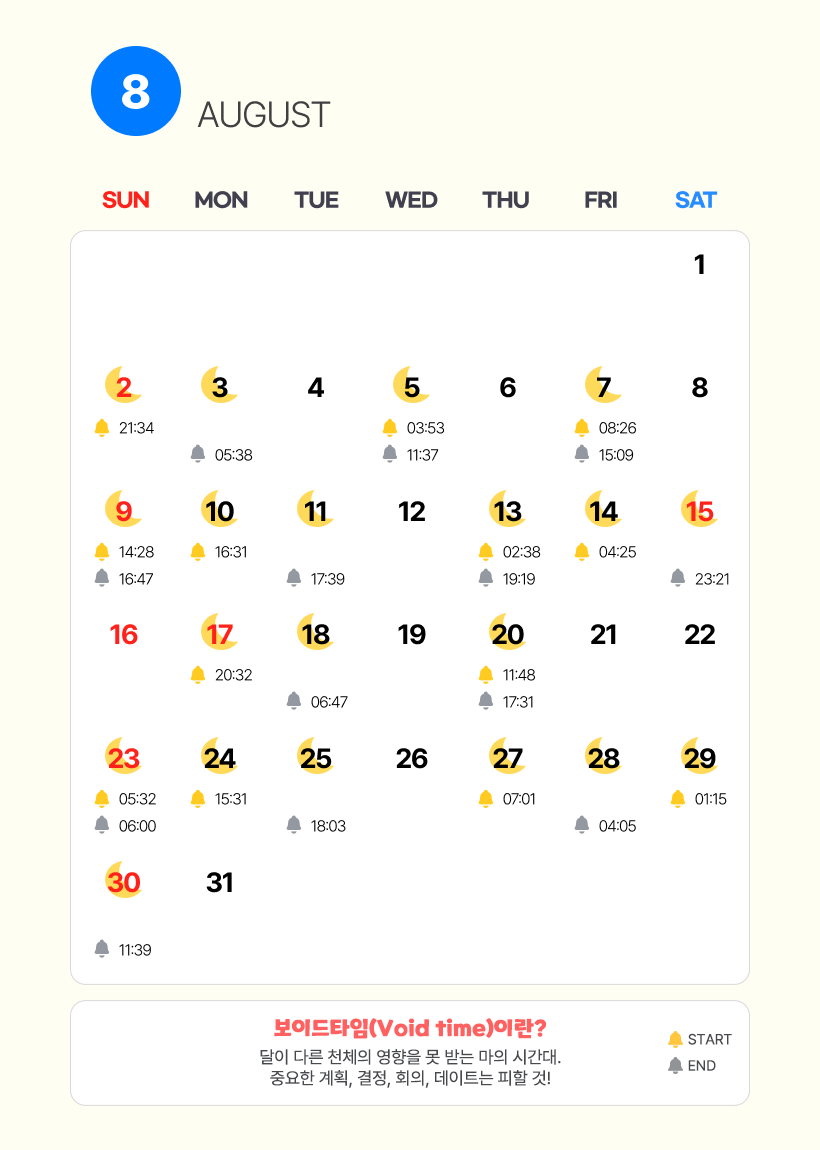
Task: Click the yellow start bell at 21:34
Action: (102, 428)
